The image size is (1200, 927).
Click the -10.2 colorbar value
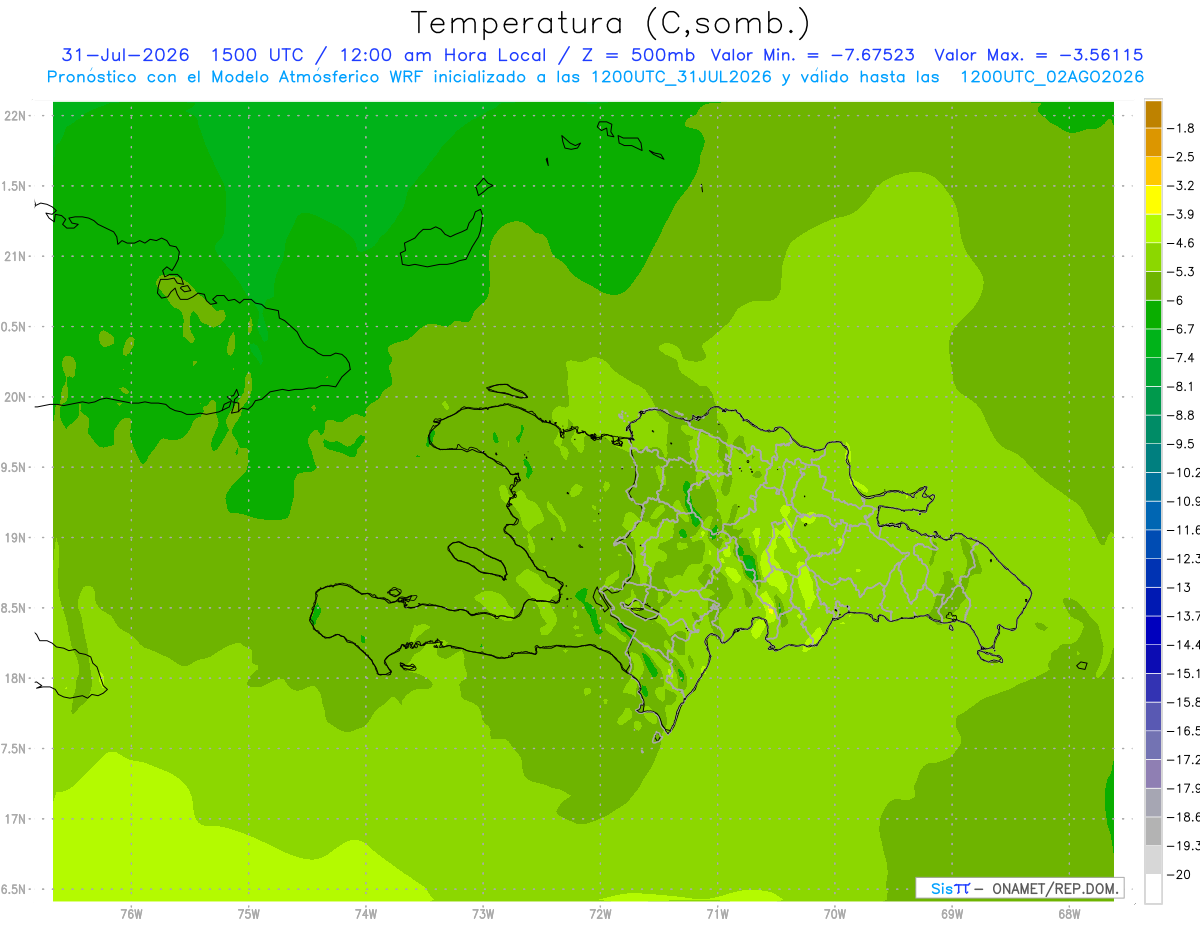(x=1183, y=473)
